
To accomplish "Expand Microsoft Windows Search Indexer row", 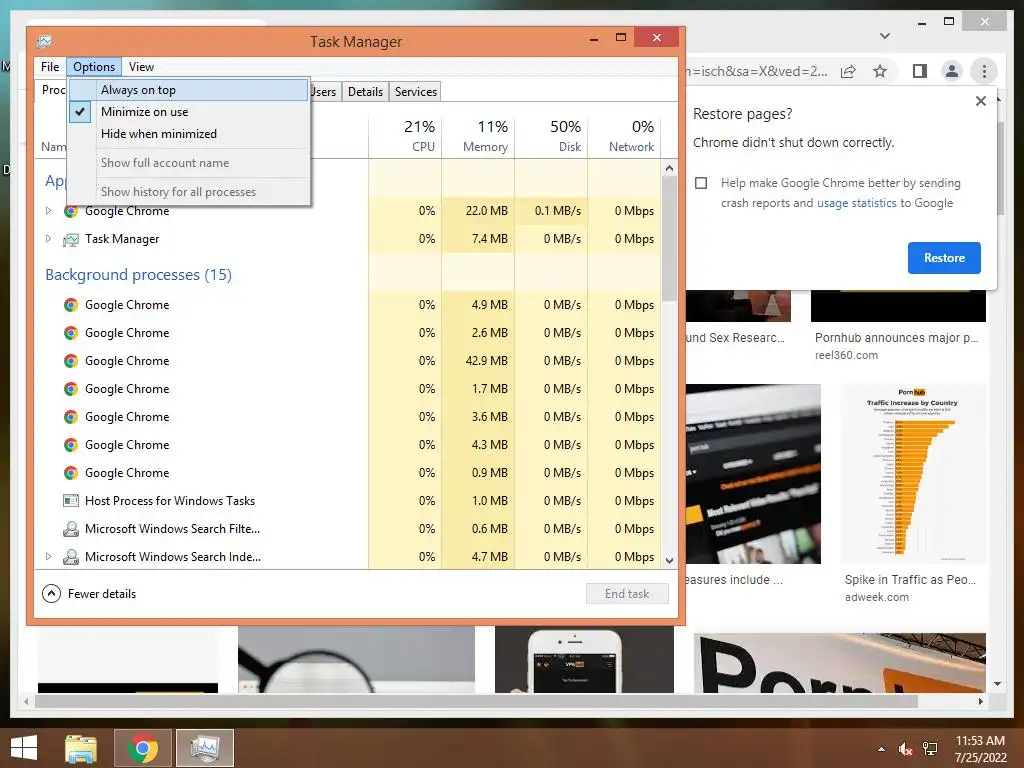I will pos(48,556).
